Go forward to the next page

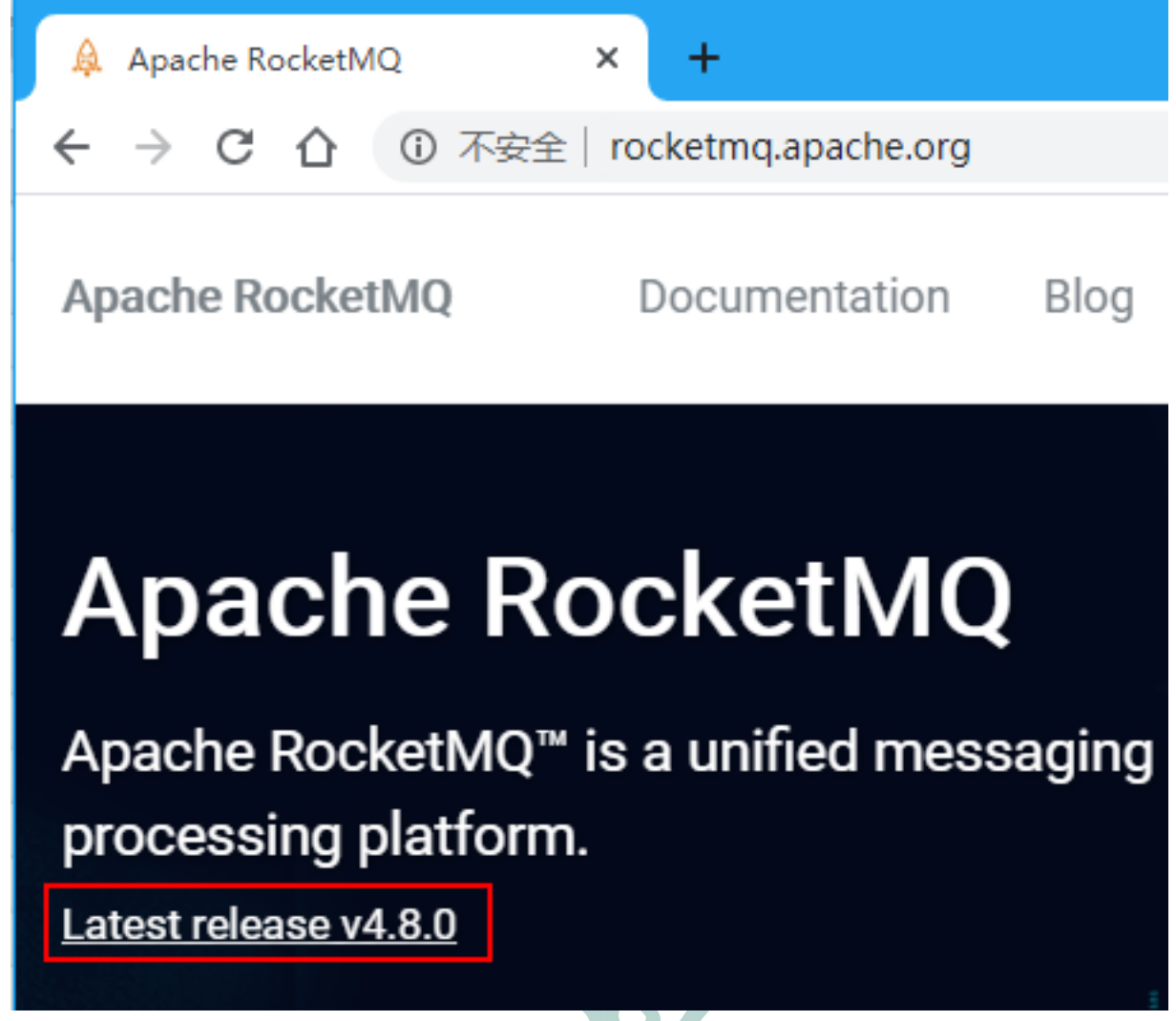pos(155,146)
